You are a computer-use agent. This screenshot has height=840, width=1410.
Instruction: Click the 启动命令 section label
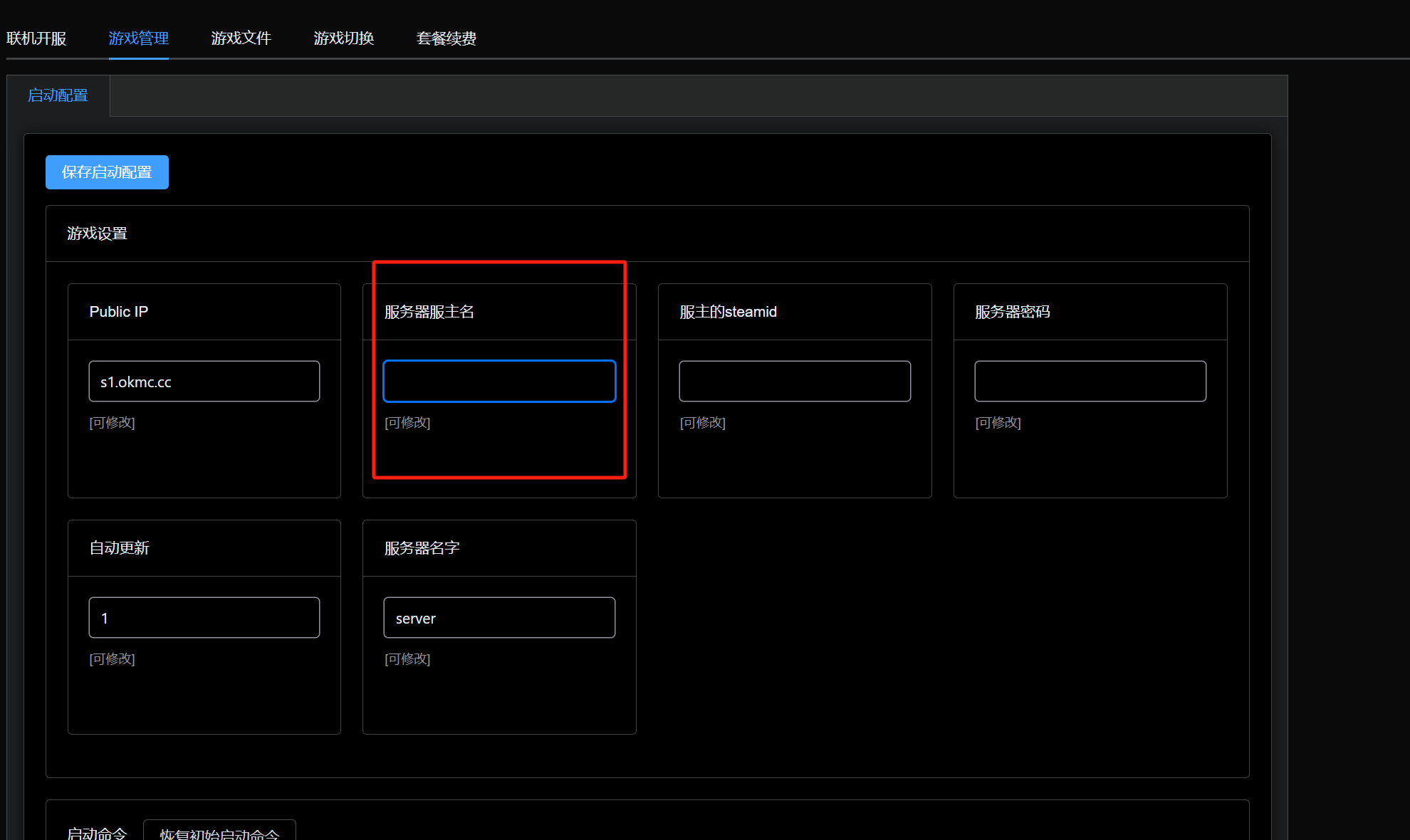tap(97, 833)
